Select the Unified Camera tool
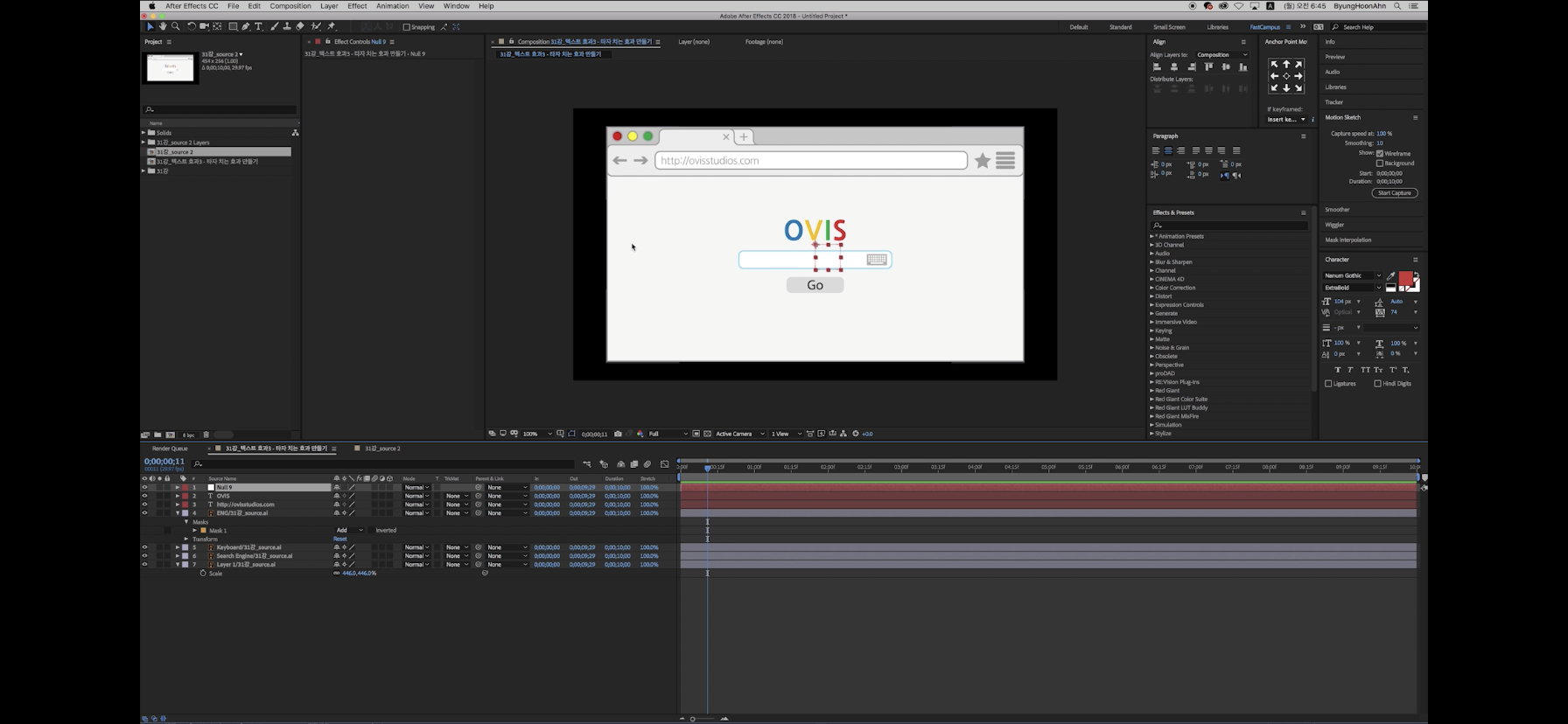 click(204, 26)
